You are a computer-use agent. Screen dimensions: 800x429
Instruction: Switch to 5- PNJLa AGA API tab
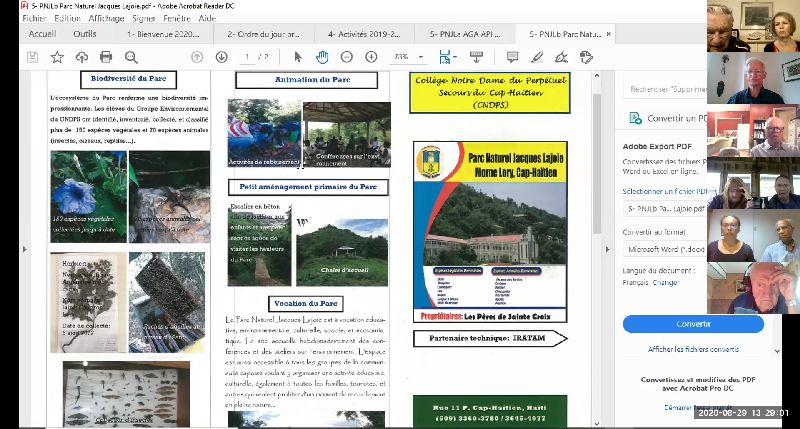pyautogui.click(x=465, y=34)
